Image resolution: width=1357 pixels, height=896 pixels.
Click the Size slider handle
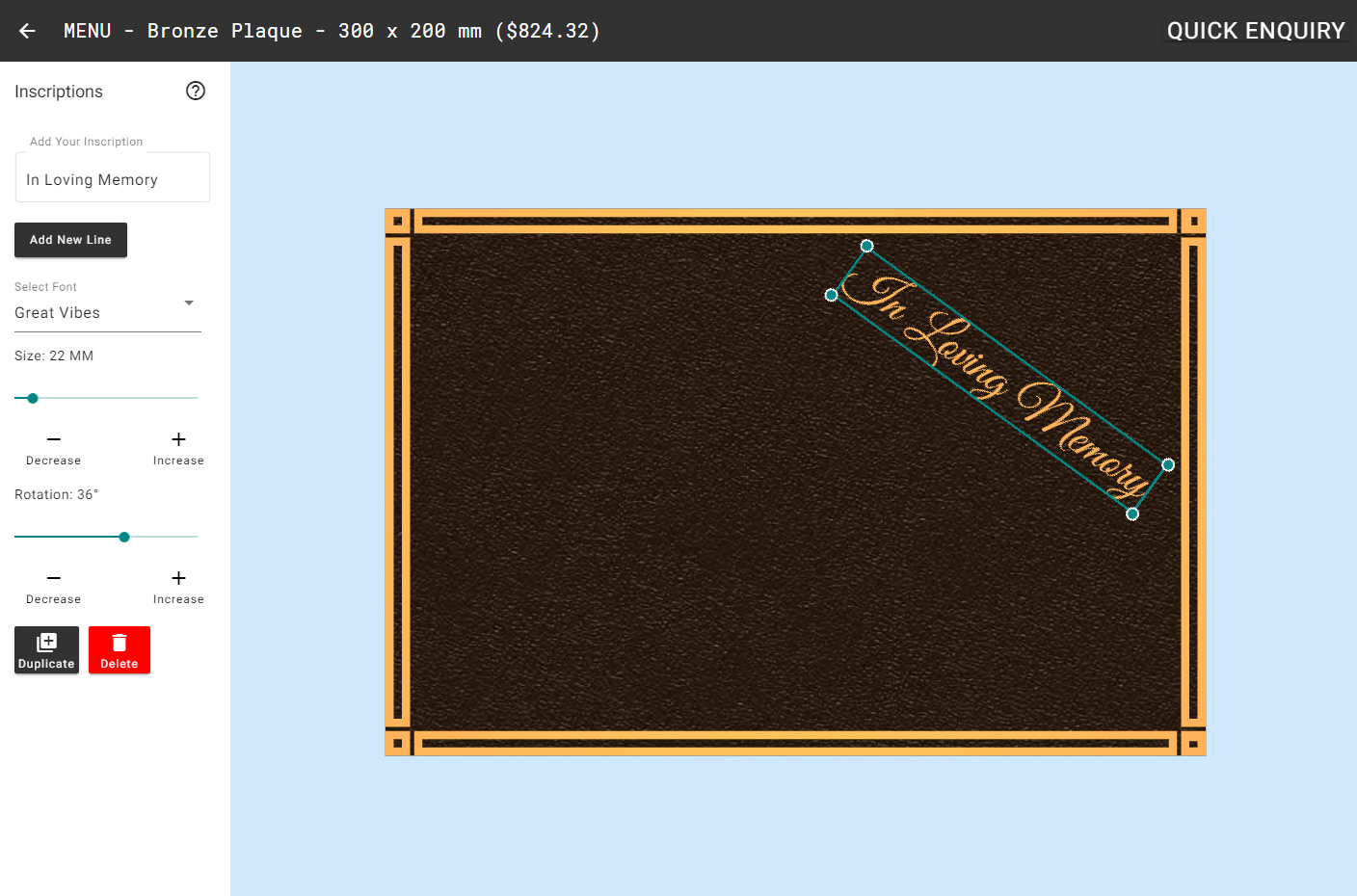(33, 398)
